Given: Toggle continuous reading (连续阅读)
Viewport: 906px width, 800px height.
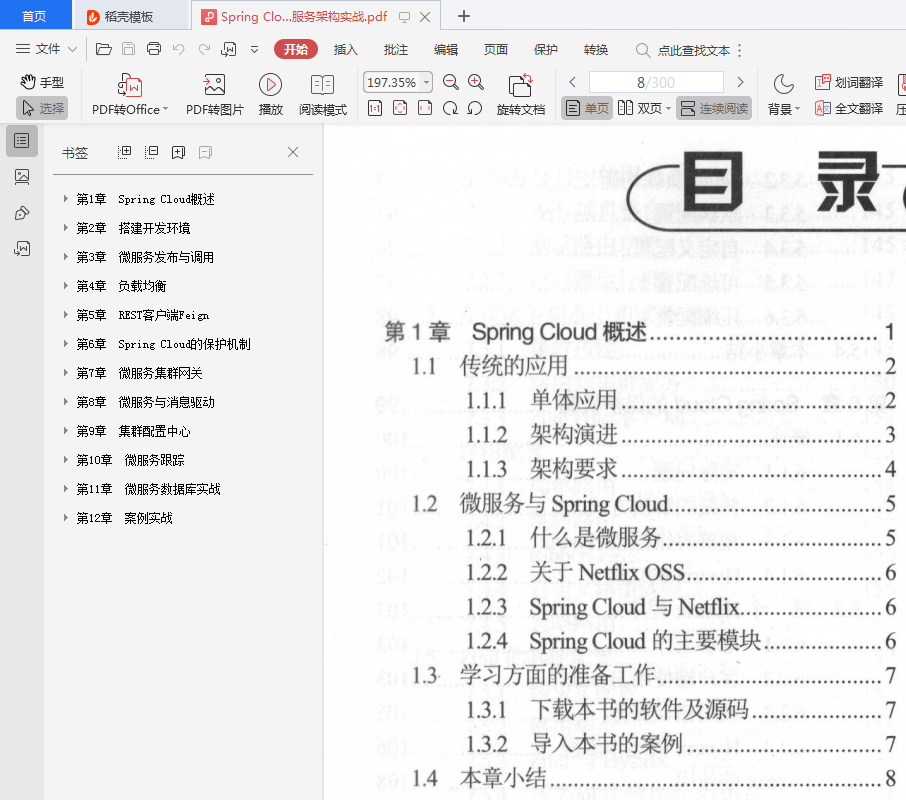Looking at the screenshot, I should pyautogui.click(x=714, y=108).
